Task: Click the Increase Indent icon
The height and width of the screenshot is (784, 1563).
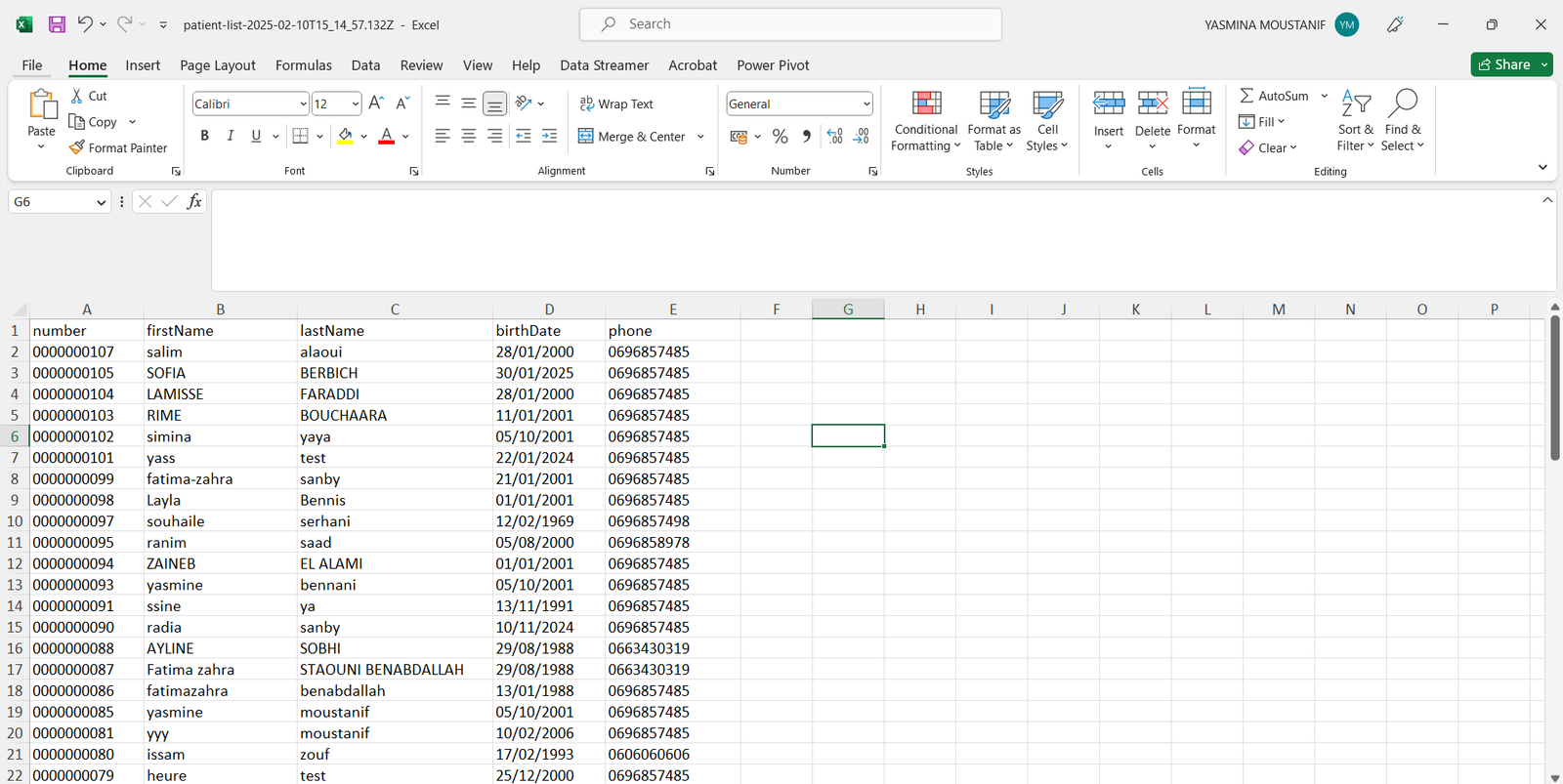Action: (549, 136)
